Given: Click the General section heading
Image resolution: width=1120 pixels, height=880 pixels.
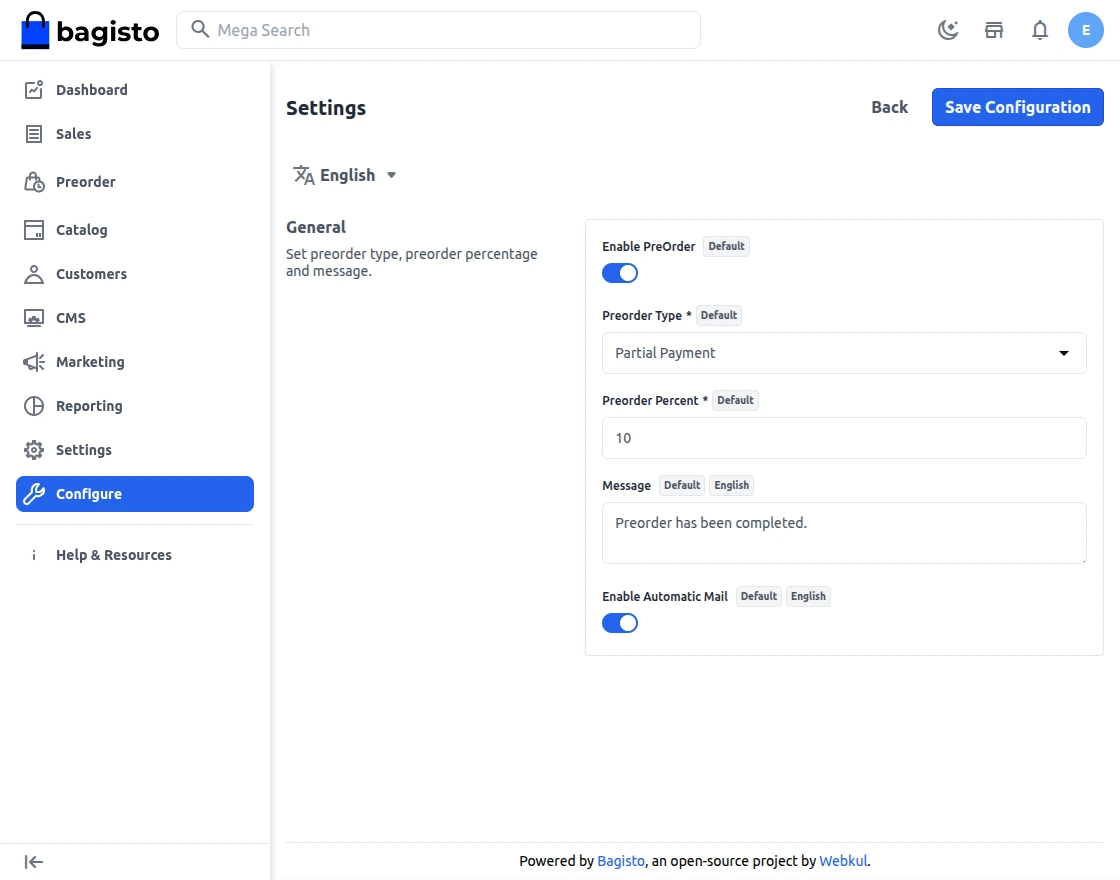Looking at the screenshot, I should point(316,227).
